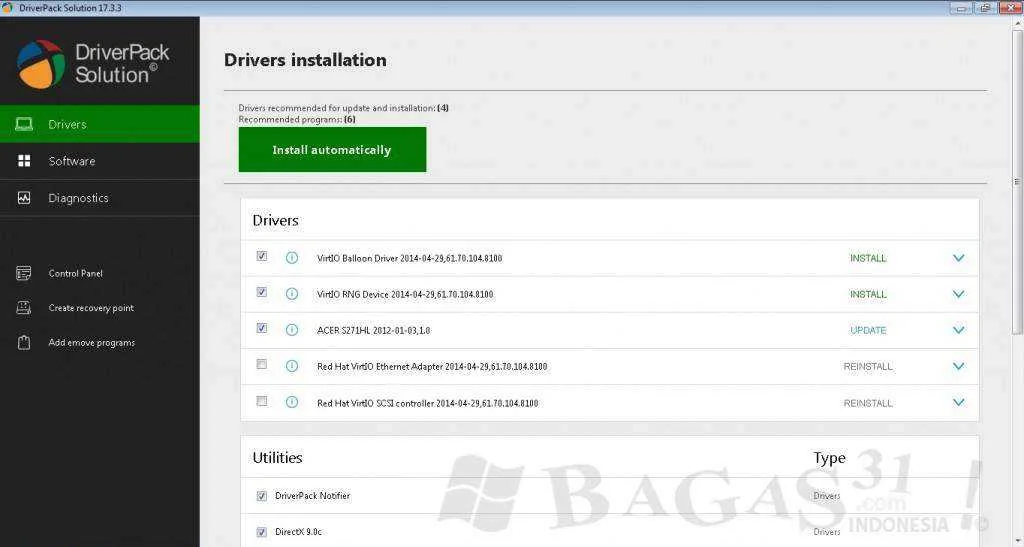Select Red Hat VirtIO SCSI controller text
This screenshot has width=1024, height=547.
(428, 403)
